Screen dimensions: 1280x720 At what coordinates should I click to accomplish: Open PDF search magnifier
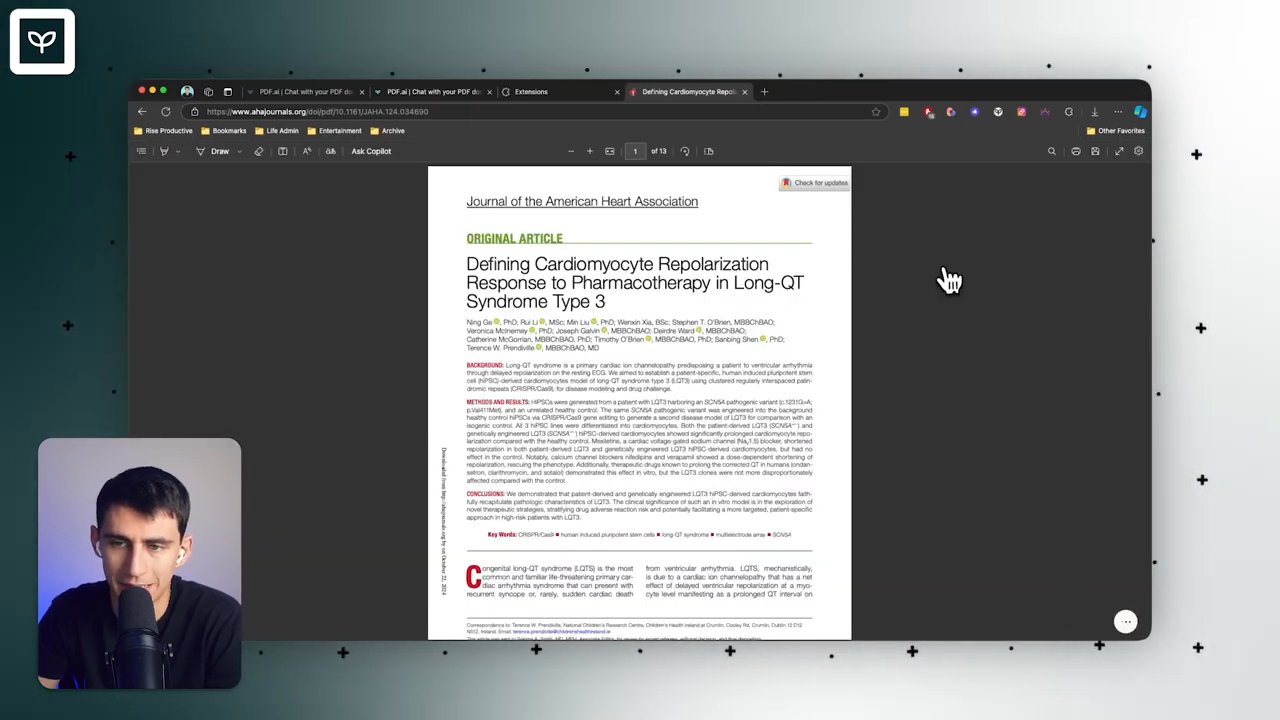(1051, 151)
